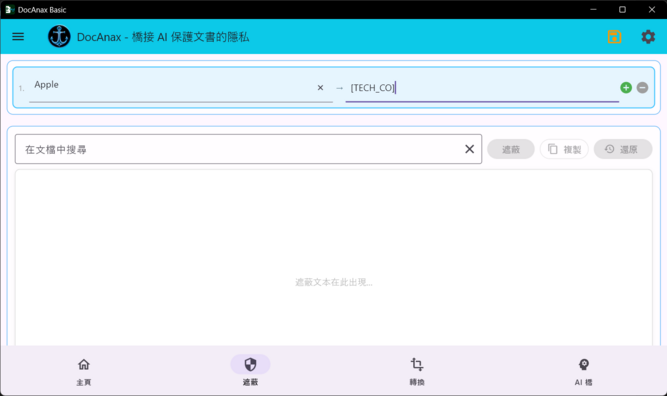
Task: Click the 遮蔽 mask button
Action: 510,149
